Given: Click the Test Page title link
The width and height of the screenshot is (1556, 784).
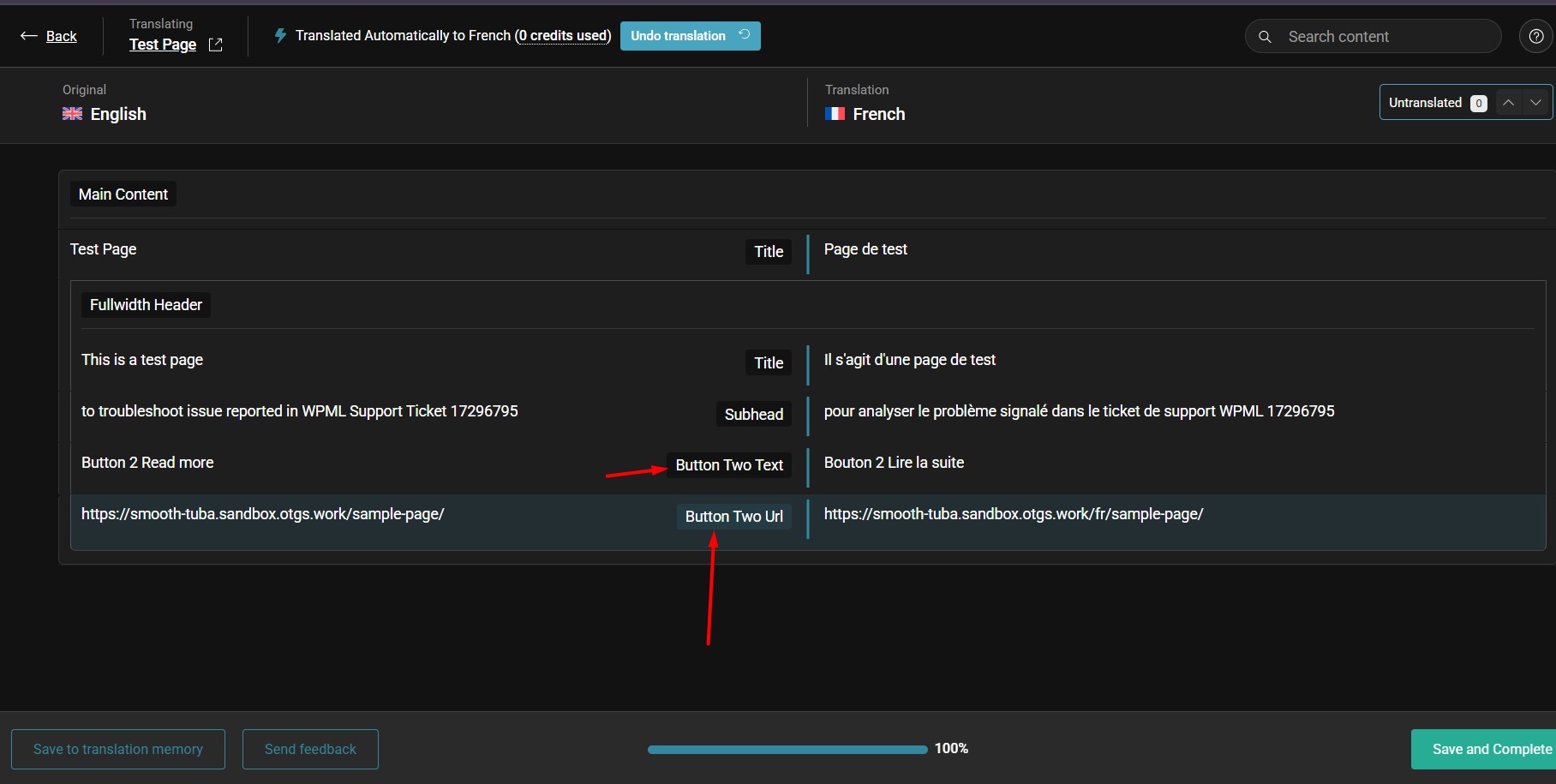Looking at the screenshot, I should click(163, 45).
